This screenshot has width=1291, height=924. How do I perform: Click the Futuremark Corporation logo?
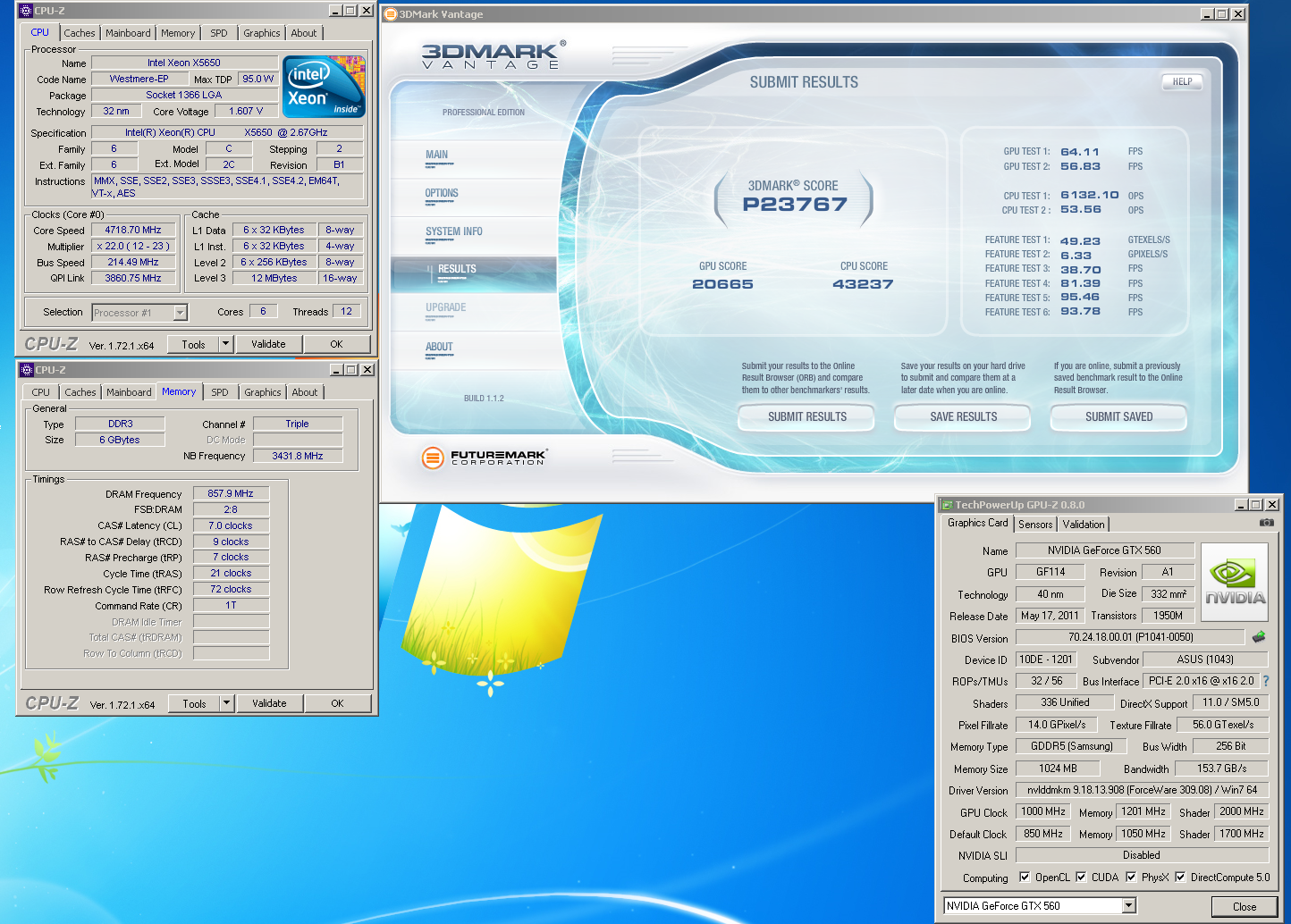(485, 458)
